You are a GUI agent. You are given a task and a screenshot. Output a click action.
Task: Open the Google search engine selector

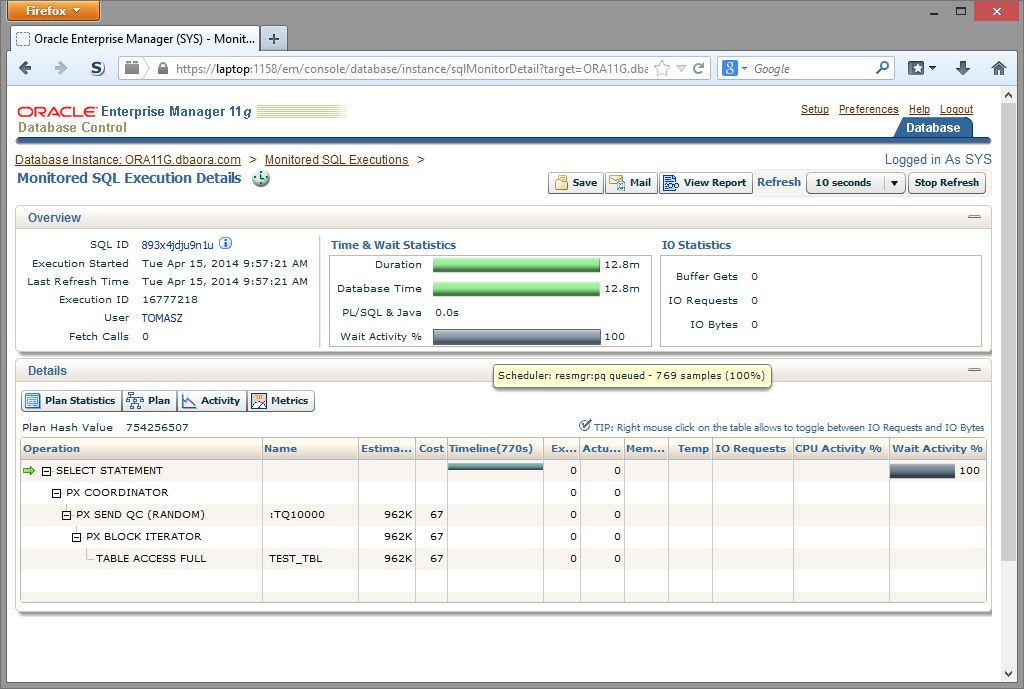pyautogui.click(x=735, y=68)
